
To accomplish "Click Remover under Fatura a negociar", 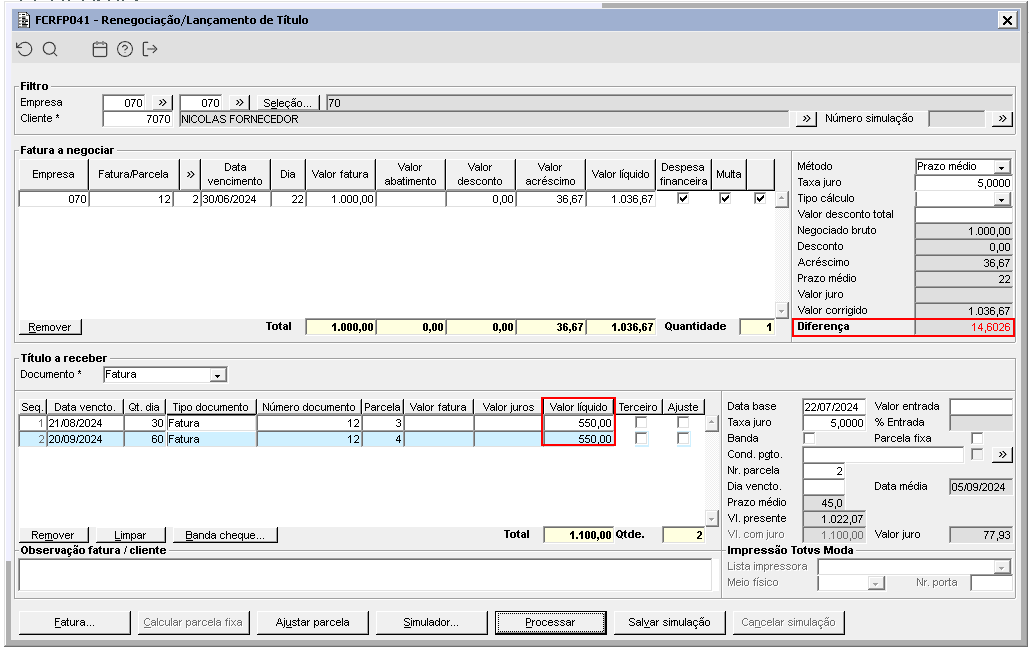I will coord(50,327).
